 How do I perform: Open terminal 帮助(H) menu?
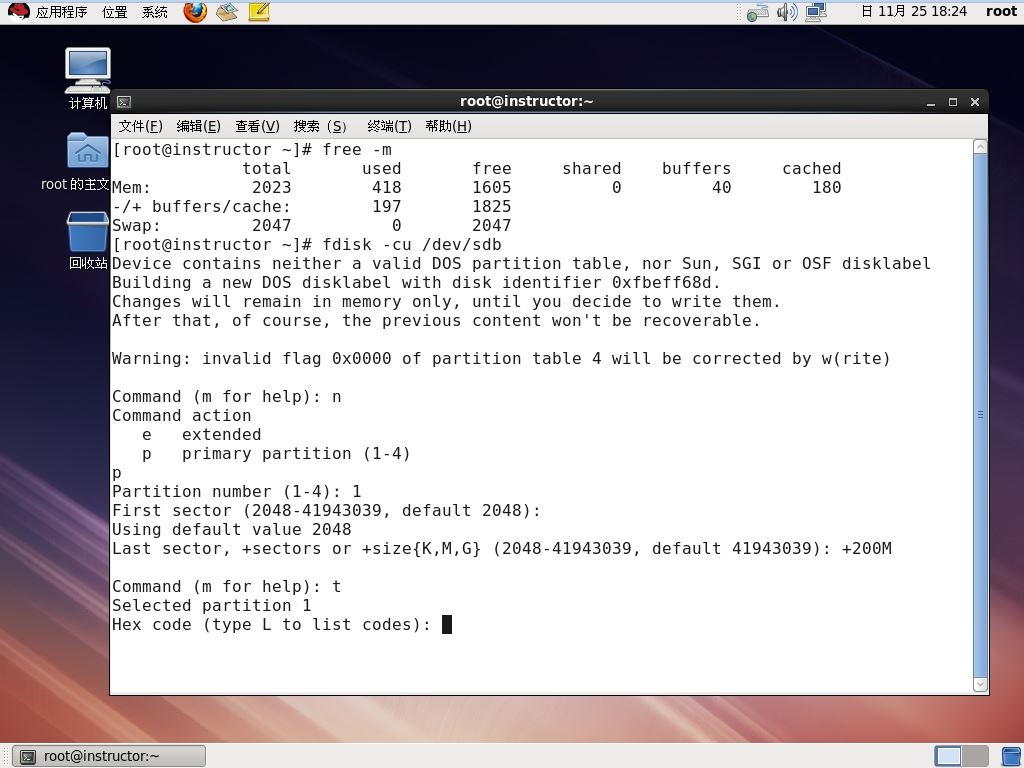click(x=448, y=126)
